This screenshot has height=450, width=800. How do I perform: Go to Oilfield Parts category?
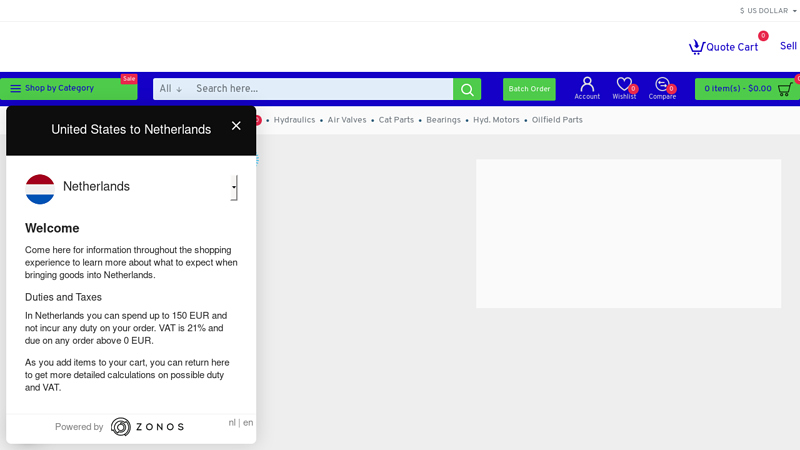(x=557, y=120)
